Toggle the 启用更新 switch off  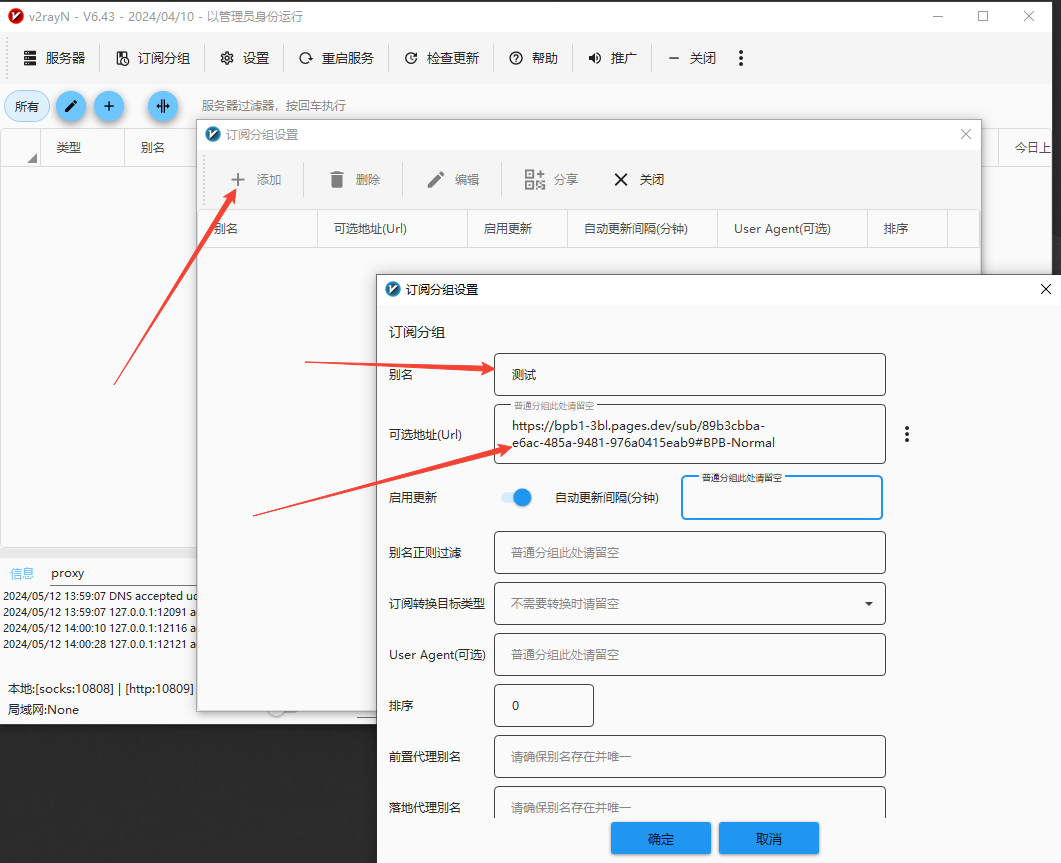516,497
